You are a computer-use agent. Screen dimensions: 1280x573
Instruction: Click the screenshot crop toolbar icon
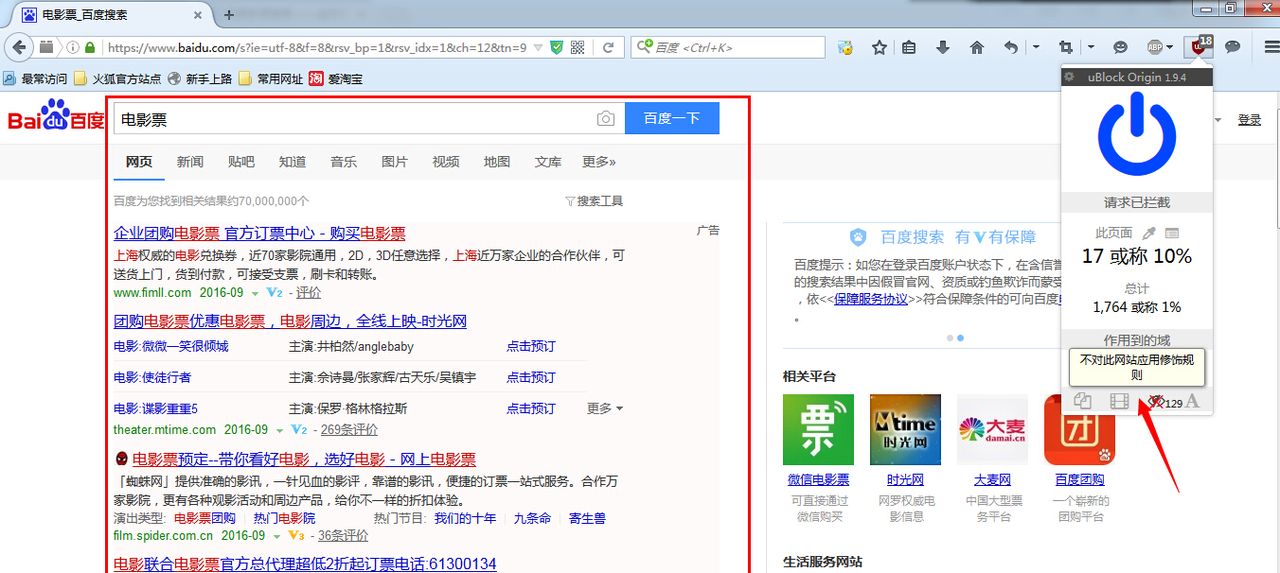tap(1066, 47)
